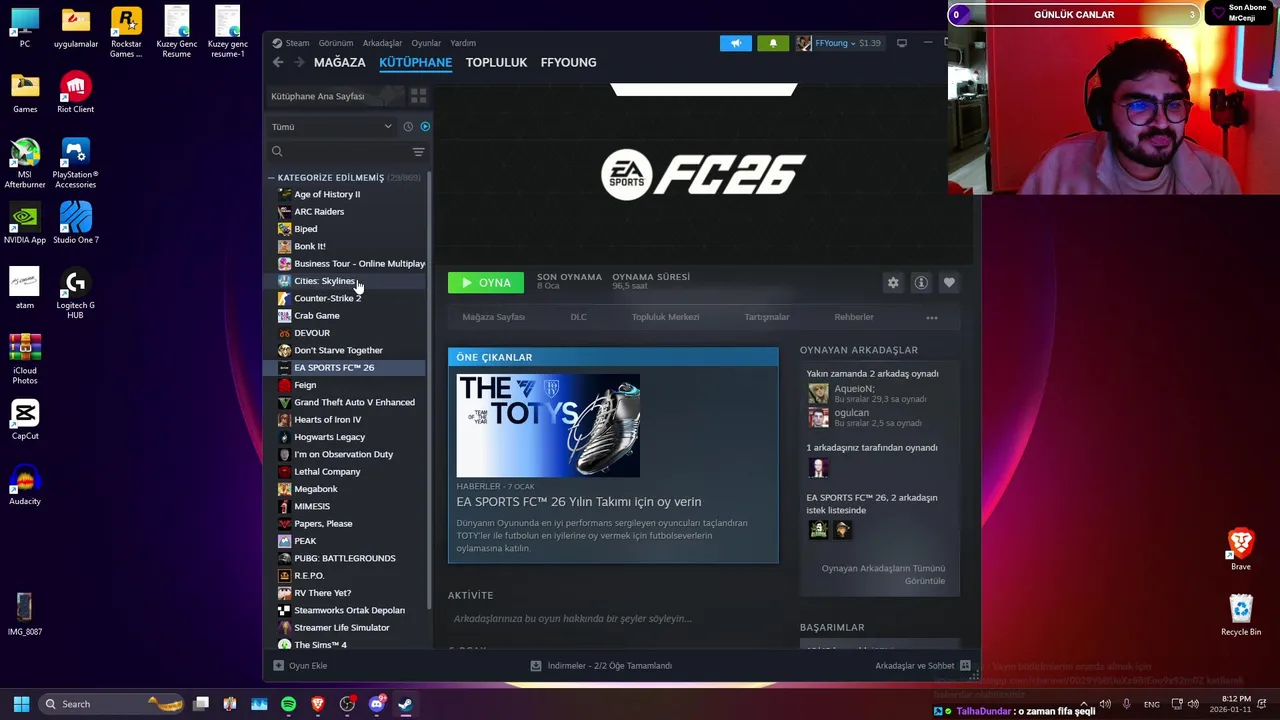Go back with the Steam back arrow

(x=278, y=62)
